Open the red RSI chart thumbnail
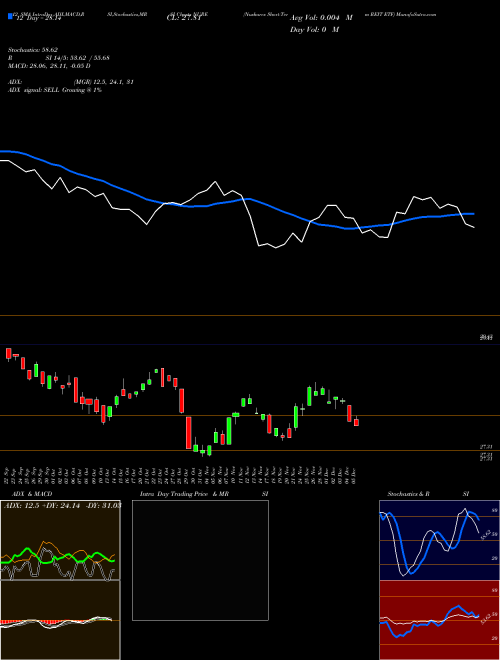500x660 pixels. coord(439,620)
